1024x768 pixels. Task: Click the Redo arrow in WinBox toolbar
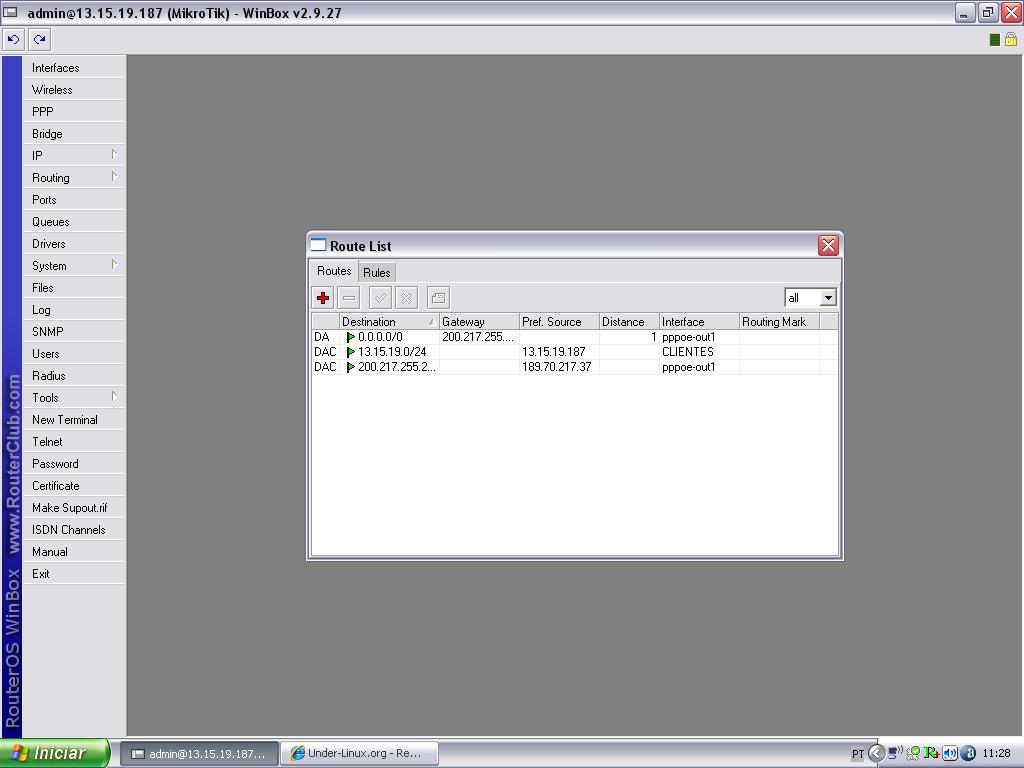tap(40, 40)
